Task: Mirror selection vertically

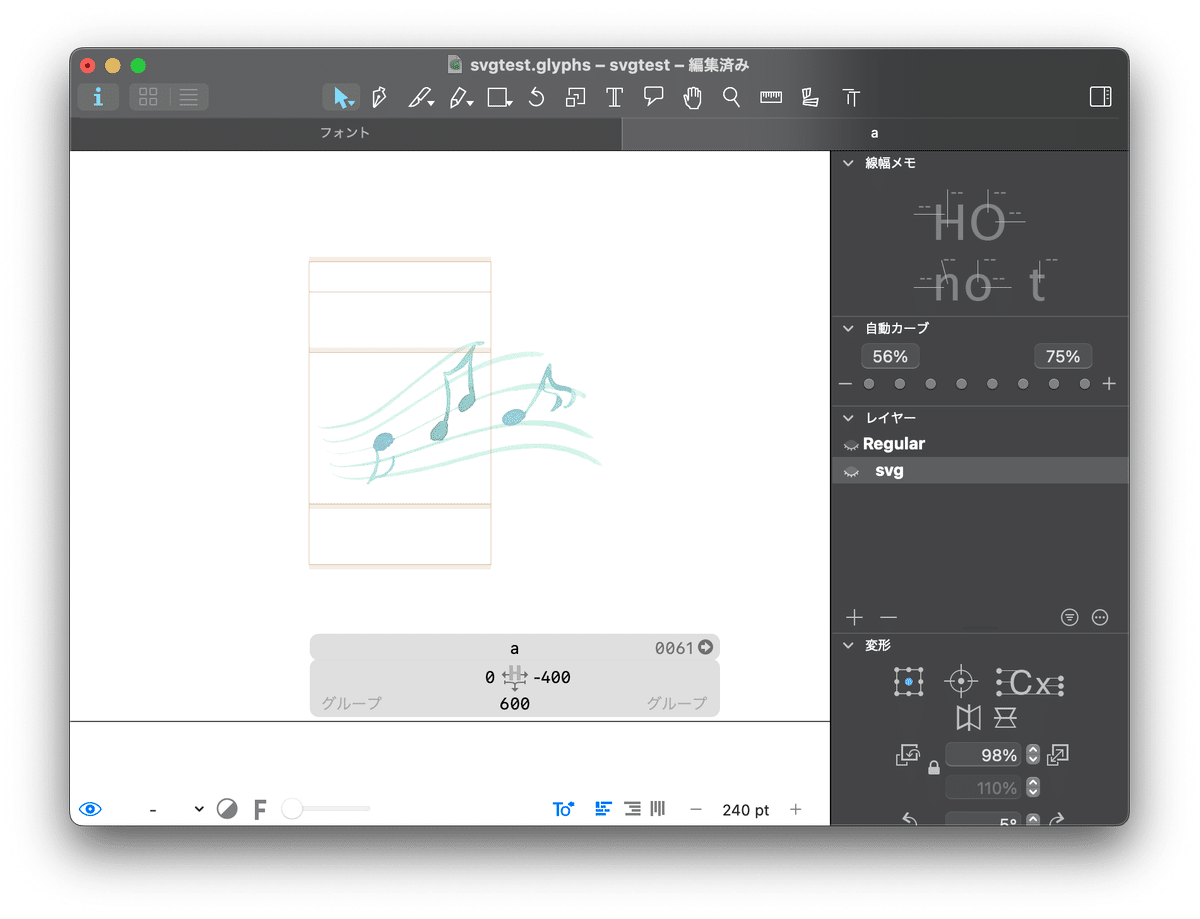Action: (1005, 717)
